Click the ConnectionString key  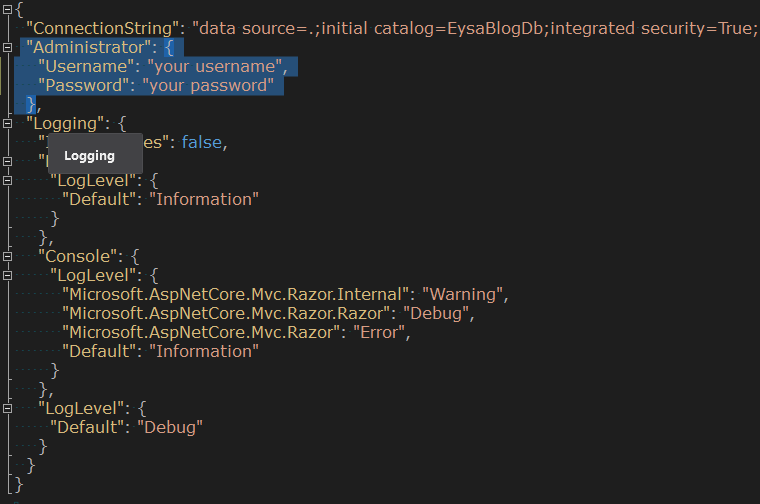click(88, 29)
